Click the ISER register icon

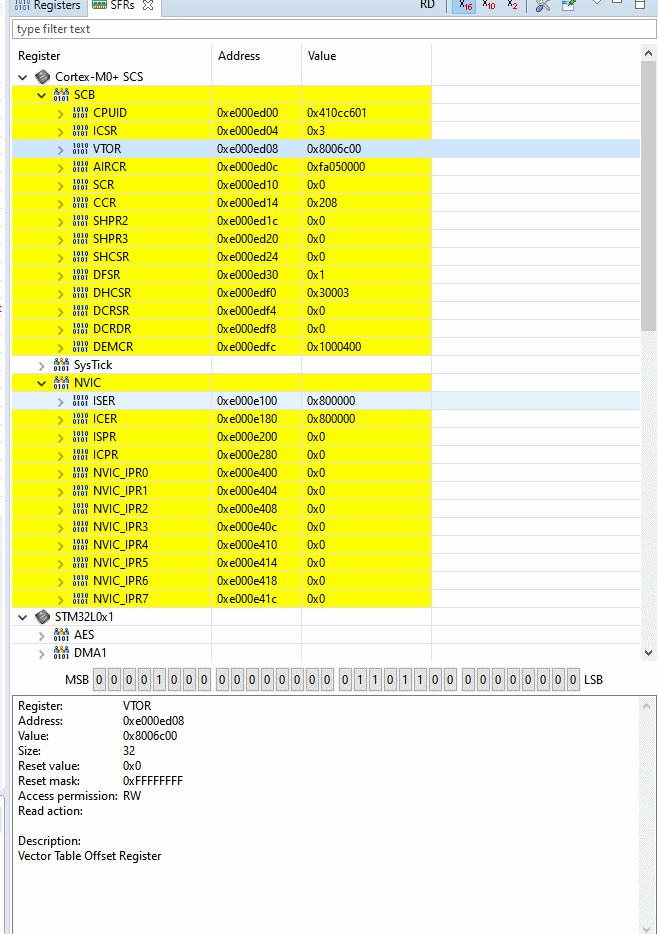click(x=80, y=400)
